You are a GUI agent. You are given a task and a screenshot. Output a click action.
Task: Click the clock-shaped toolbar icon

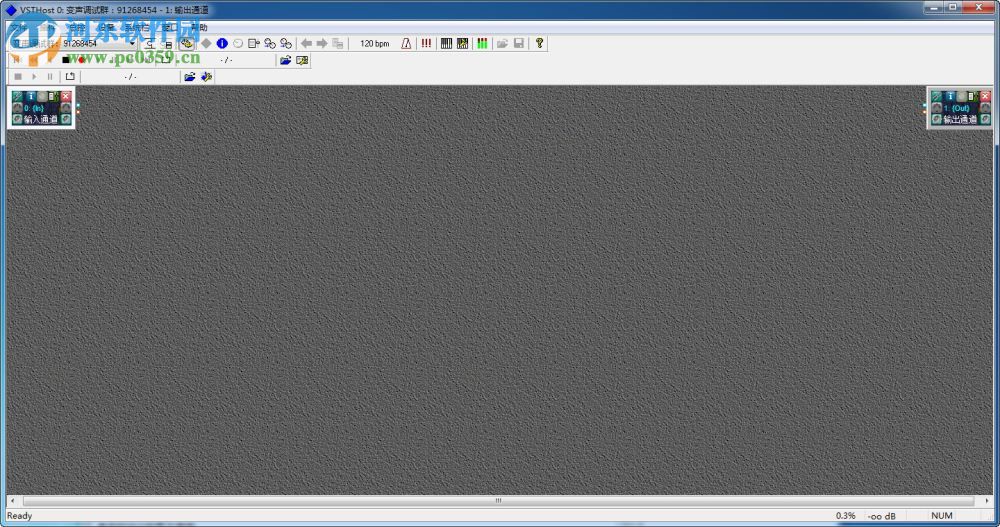[x=238, y=43]
